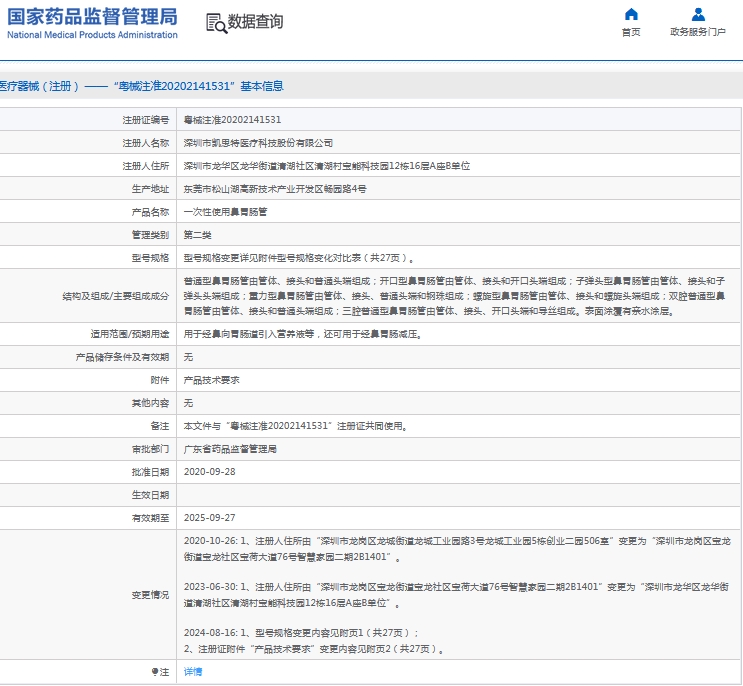Select the 备注 text 本文件与注册证共同使用
Viewport: 743px width, 686px height.
point(296,426)
